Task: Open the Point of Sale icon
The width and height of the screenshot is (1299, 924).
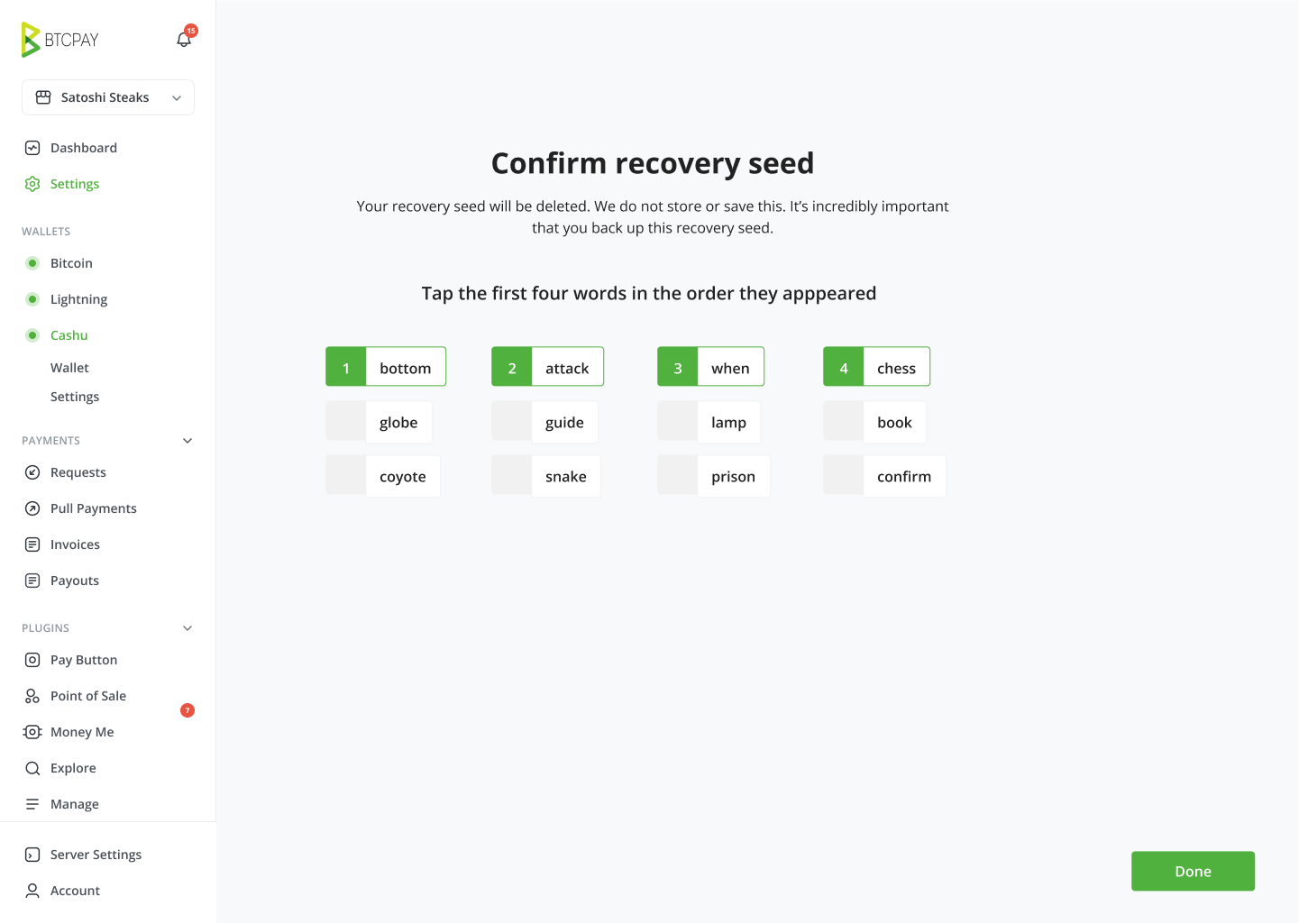Action: pyautogui.click(x=32, y=696)
